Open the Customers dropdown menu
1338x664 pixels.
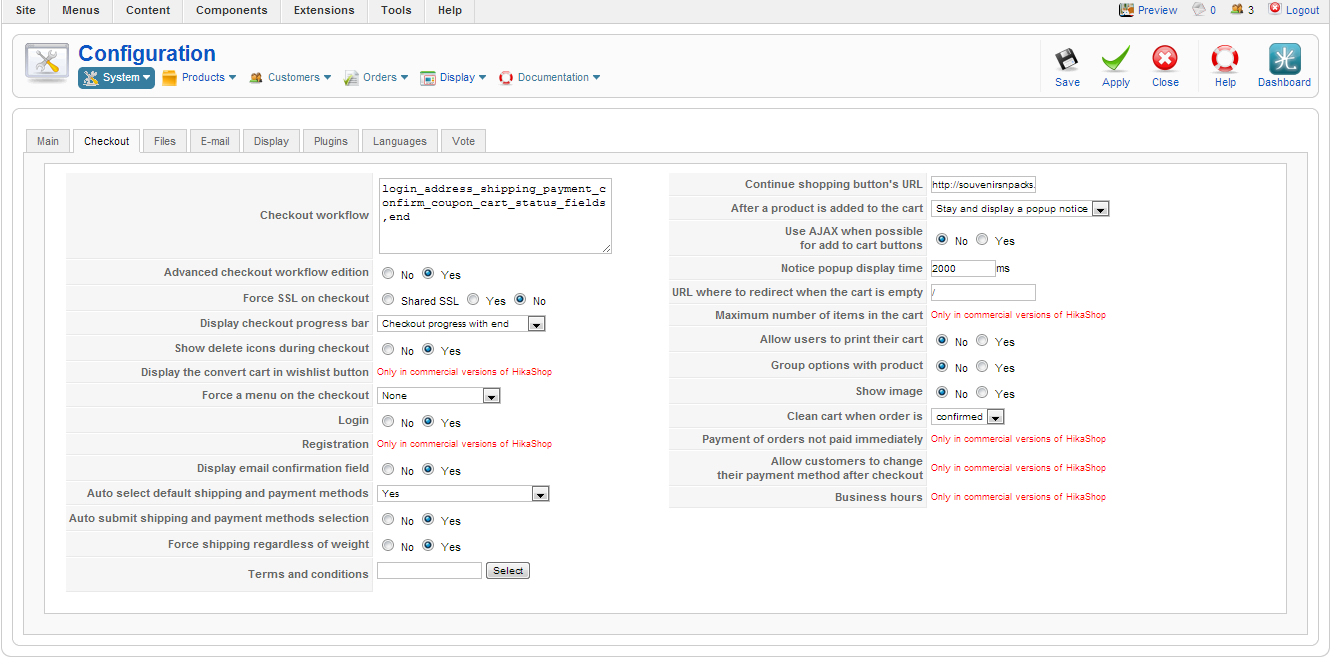[x=289, y=77]
